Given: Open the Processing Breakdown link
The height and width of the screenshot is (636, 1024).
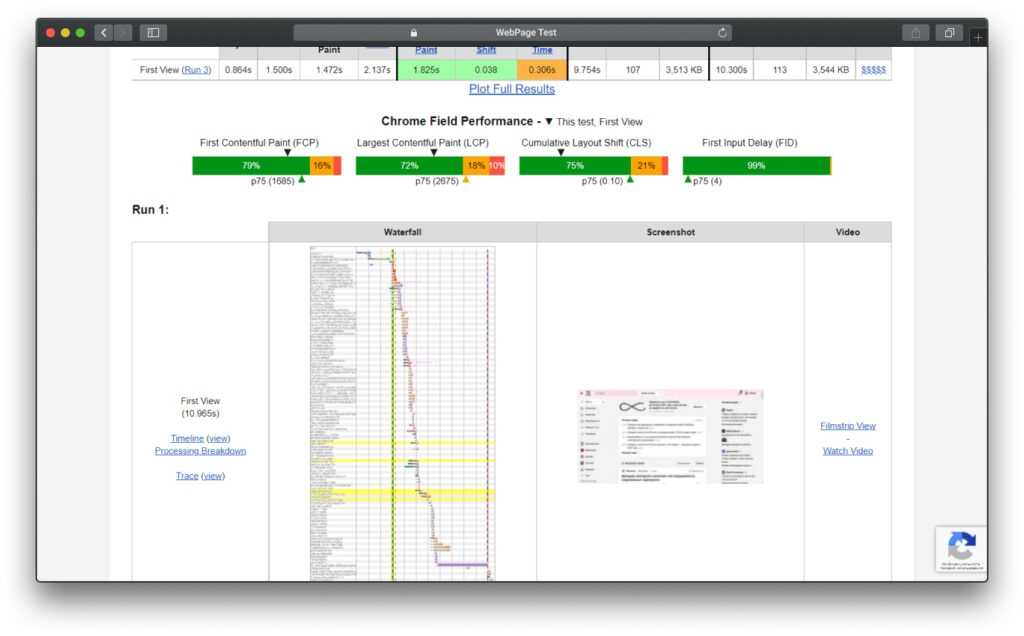Looking at the screenshot, I should pos(200,451).
